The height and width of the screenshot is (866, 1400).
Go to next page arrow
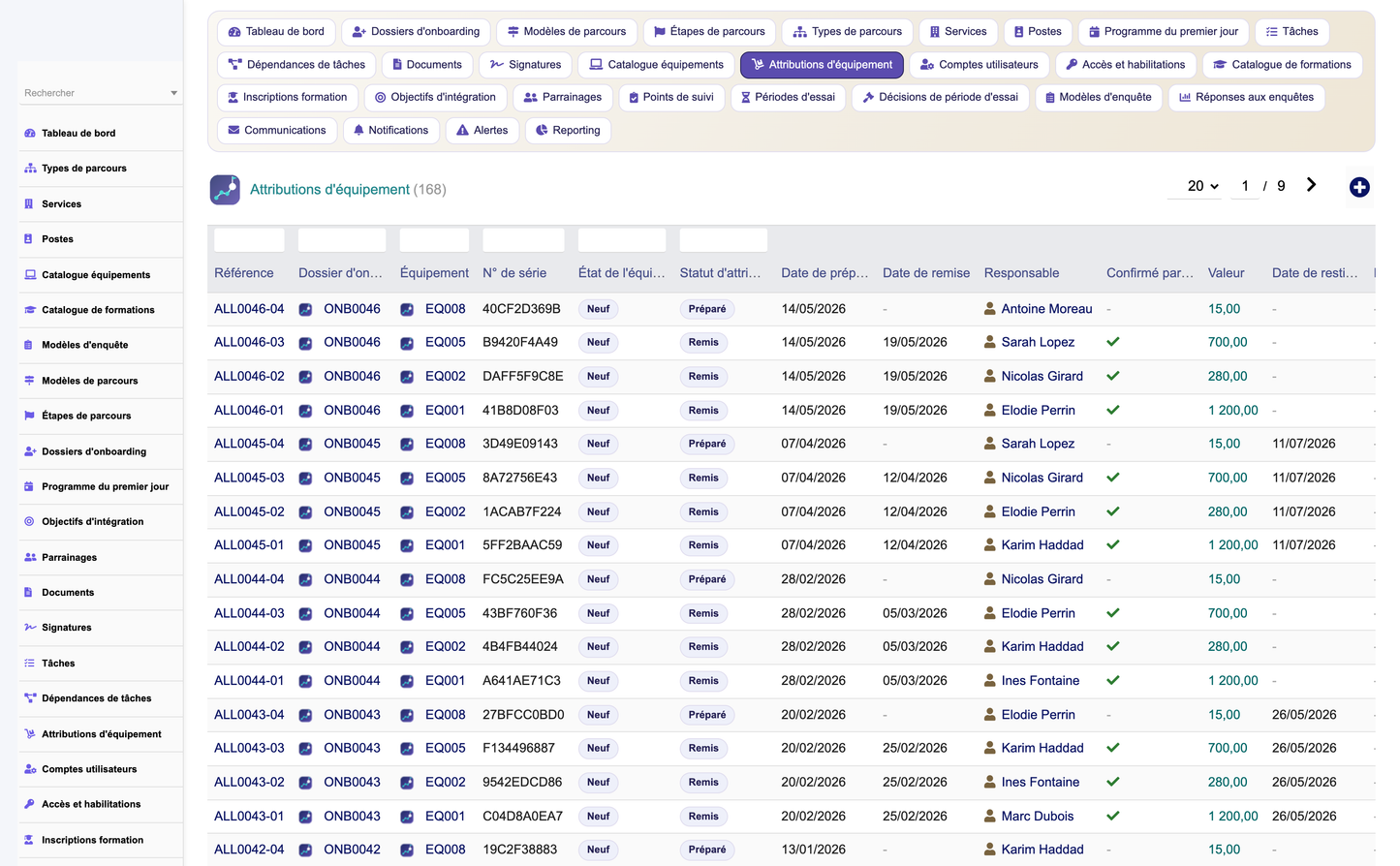(x=1311, y=185)
